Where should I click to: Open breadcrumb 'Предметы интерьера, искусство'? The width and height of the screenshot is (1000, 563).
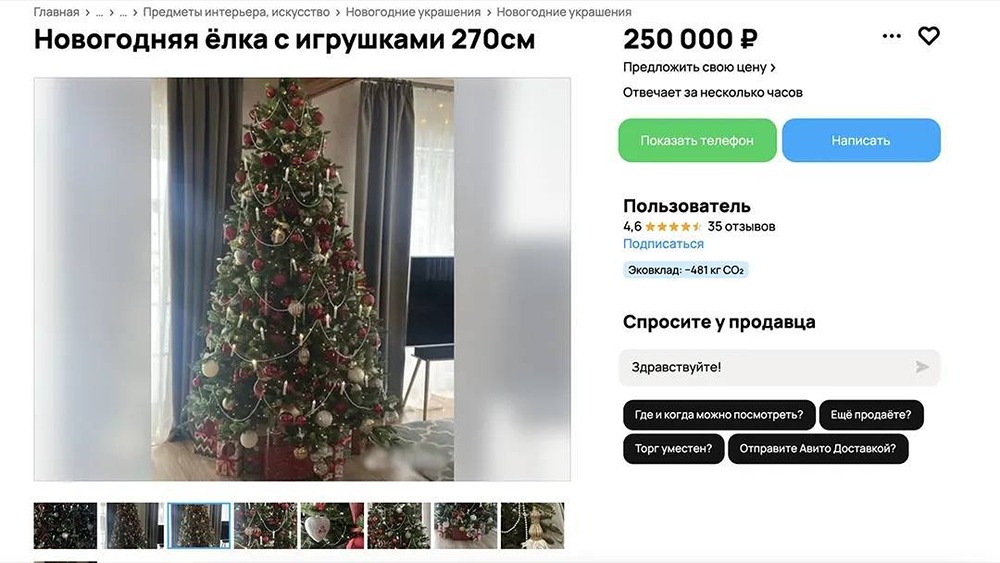[x=237, y=12]
